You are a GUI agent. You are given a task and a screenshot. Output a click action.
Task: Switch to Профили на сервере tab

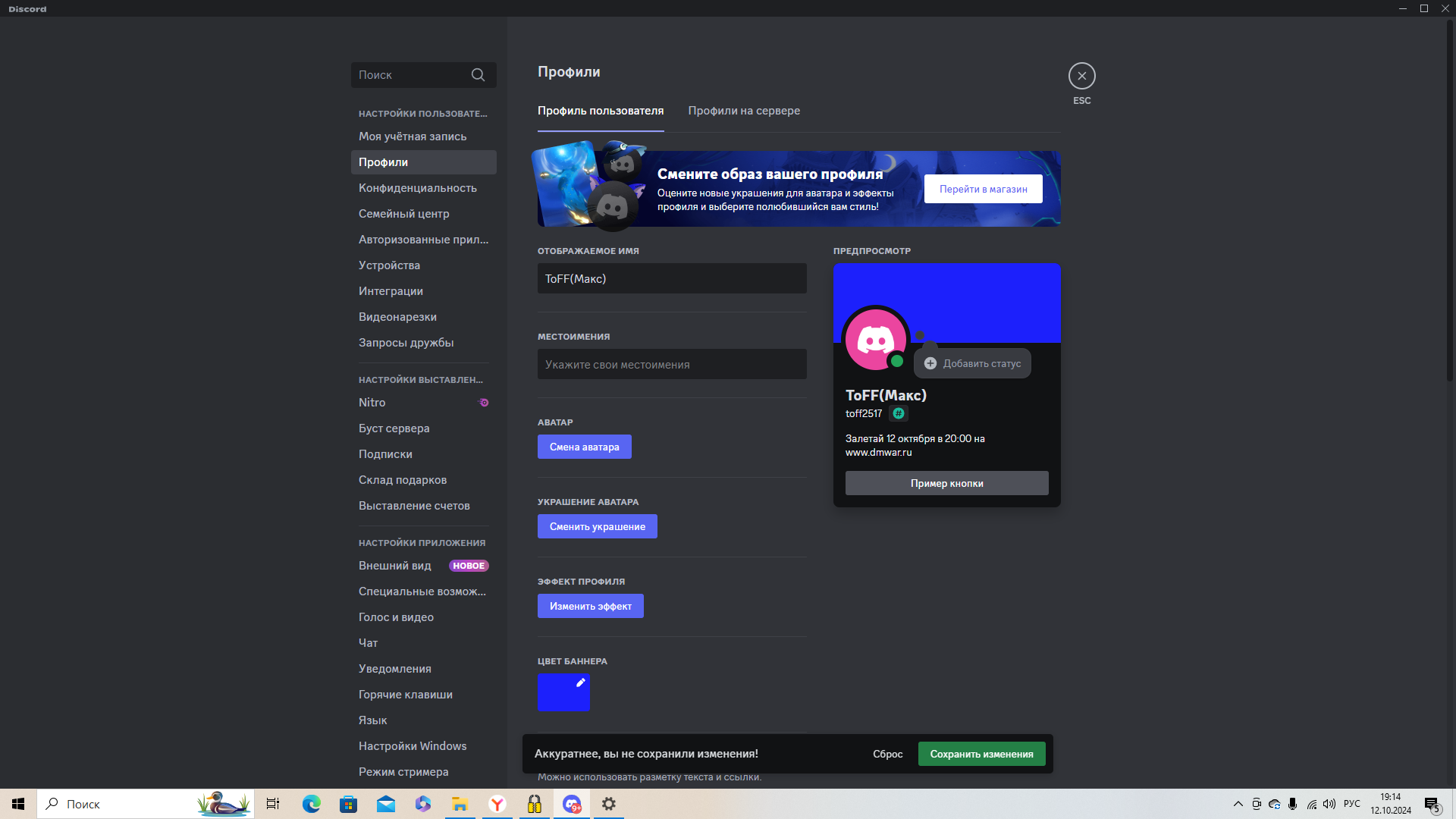tap(744, 111)
